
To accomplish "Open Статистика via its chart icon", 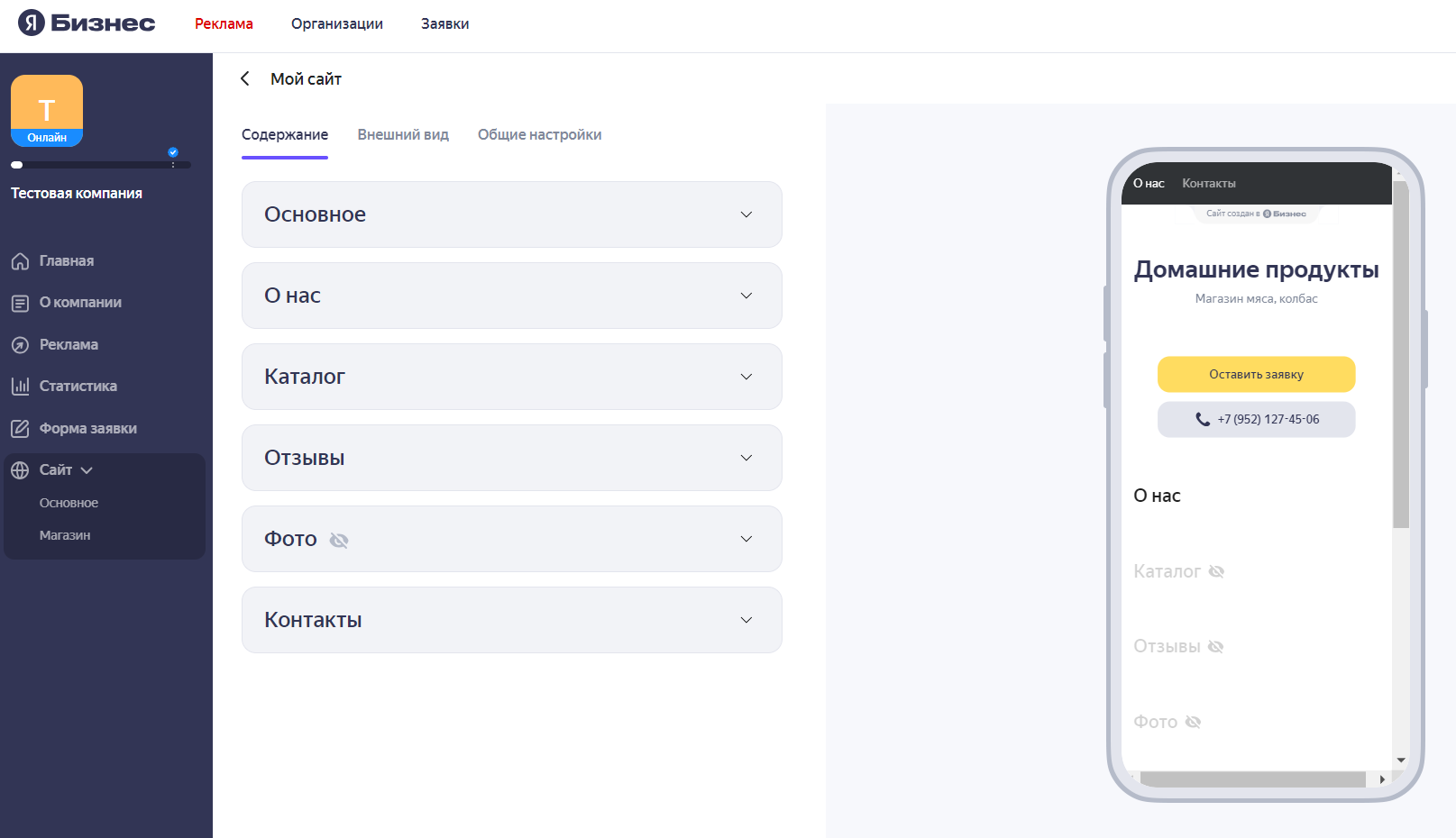I will (20, 387).
